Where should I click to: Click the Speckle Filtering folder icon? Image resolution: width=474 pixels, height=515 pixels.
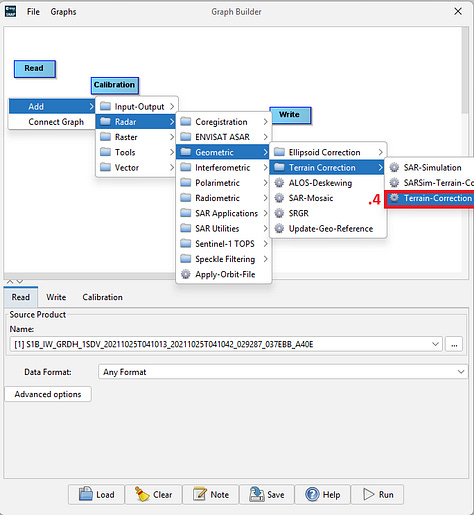[186, 259]
